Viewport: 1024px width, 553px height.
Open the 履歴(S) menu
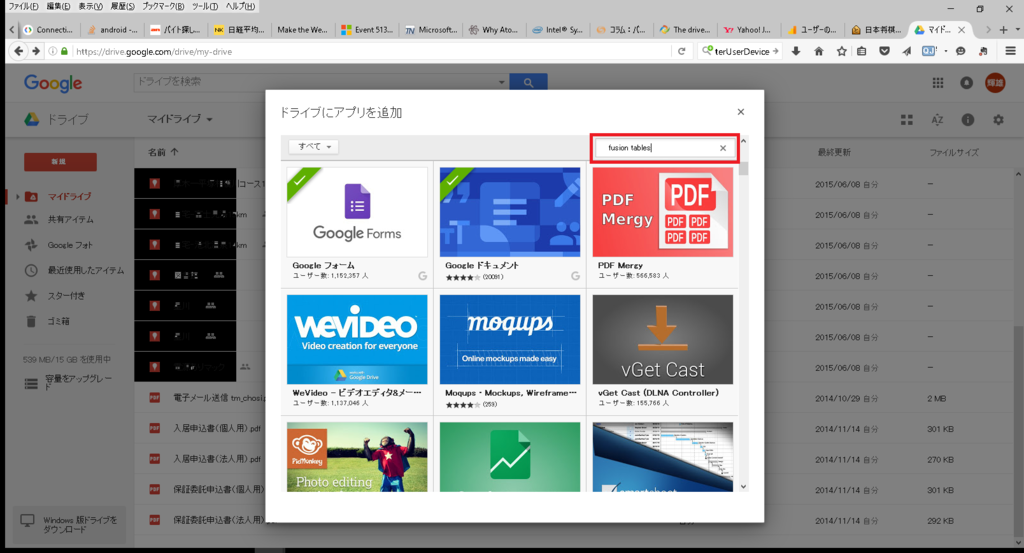click(x=123, y=6)
